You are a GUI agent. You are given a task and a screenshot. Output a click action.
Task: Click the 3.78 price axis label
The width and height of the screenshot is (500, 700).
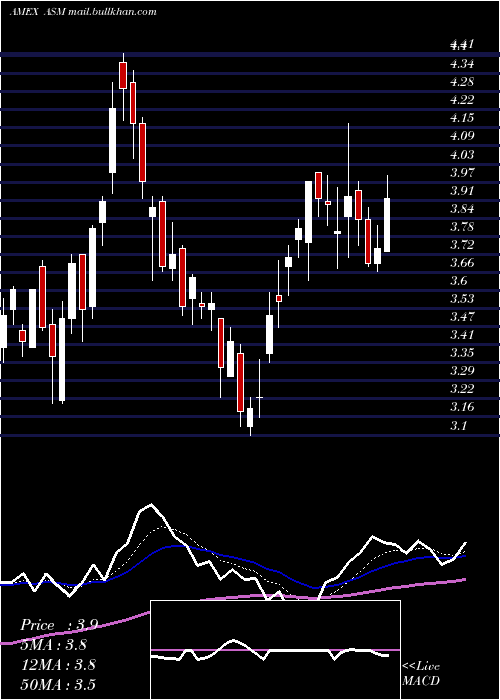pyautogui.click(x=462, y=226)
